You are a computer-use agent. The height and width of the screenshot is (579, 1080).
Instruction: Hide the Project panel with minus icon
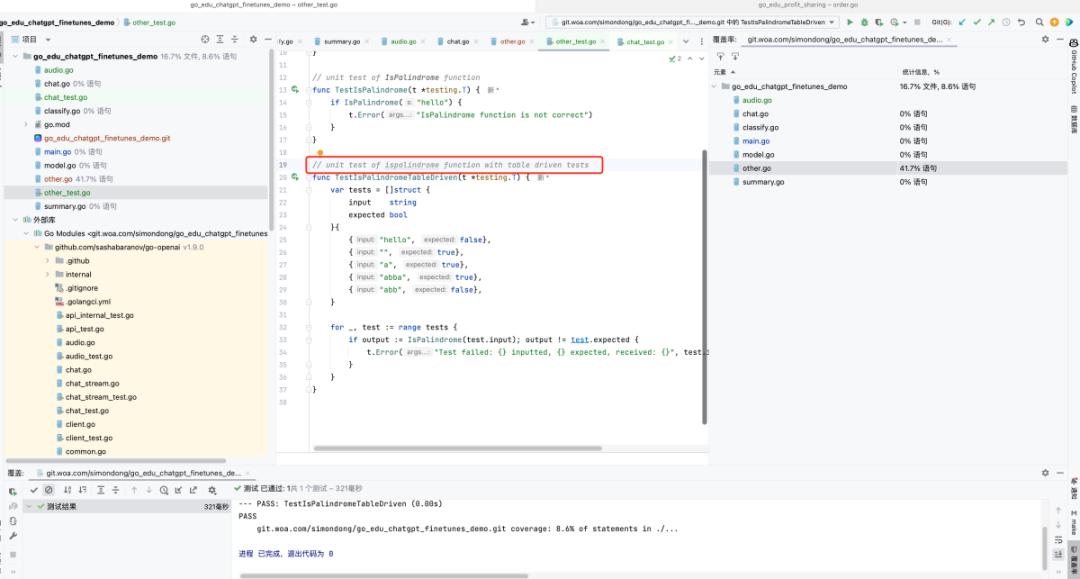[268, 39]
